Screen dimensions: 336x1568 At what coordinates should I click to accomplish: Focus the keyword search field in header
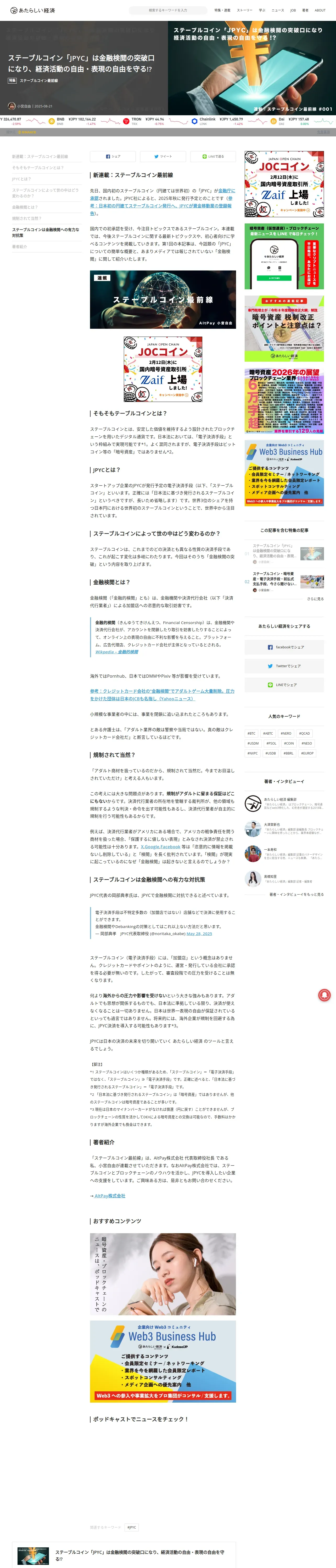pyautogui.click(x=168, y=10)
